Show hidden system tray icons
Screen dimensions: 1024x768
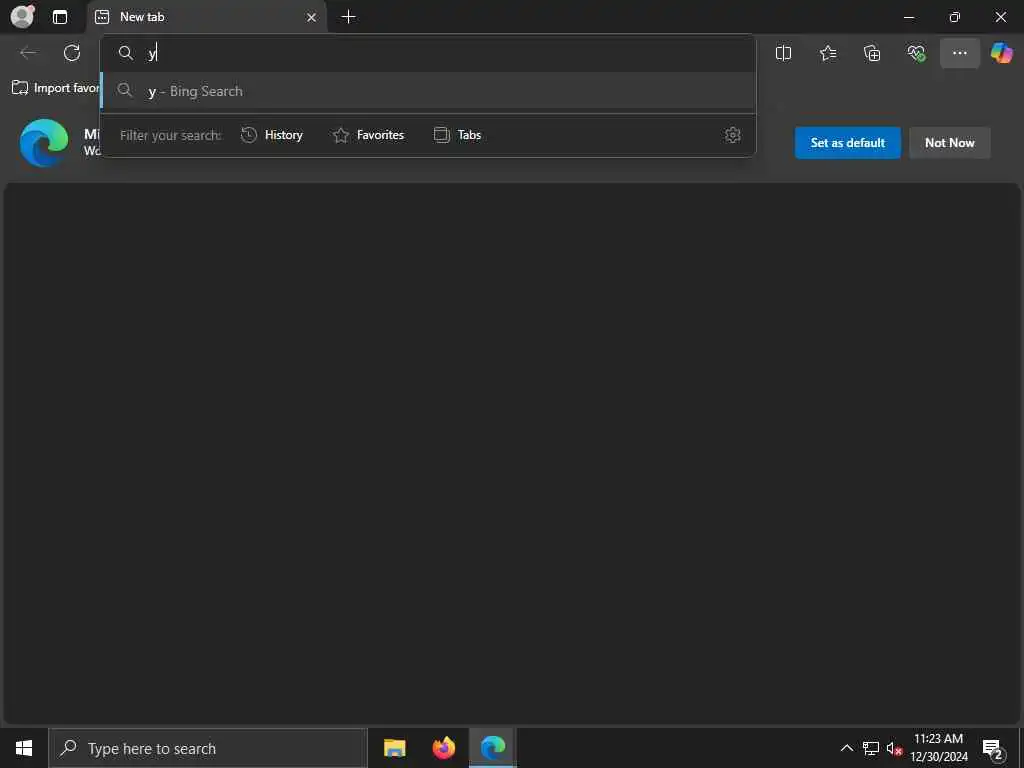point(846,748)
